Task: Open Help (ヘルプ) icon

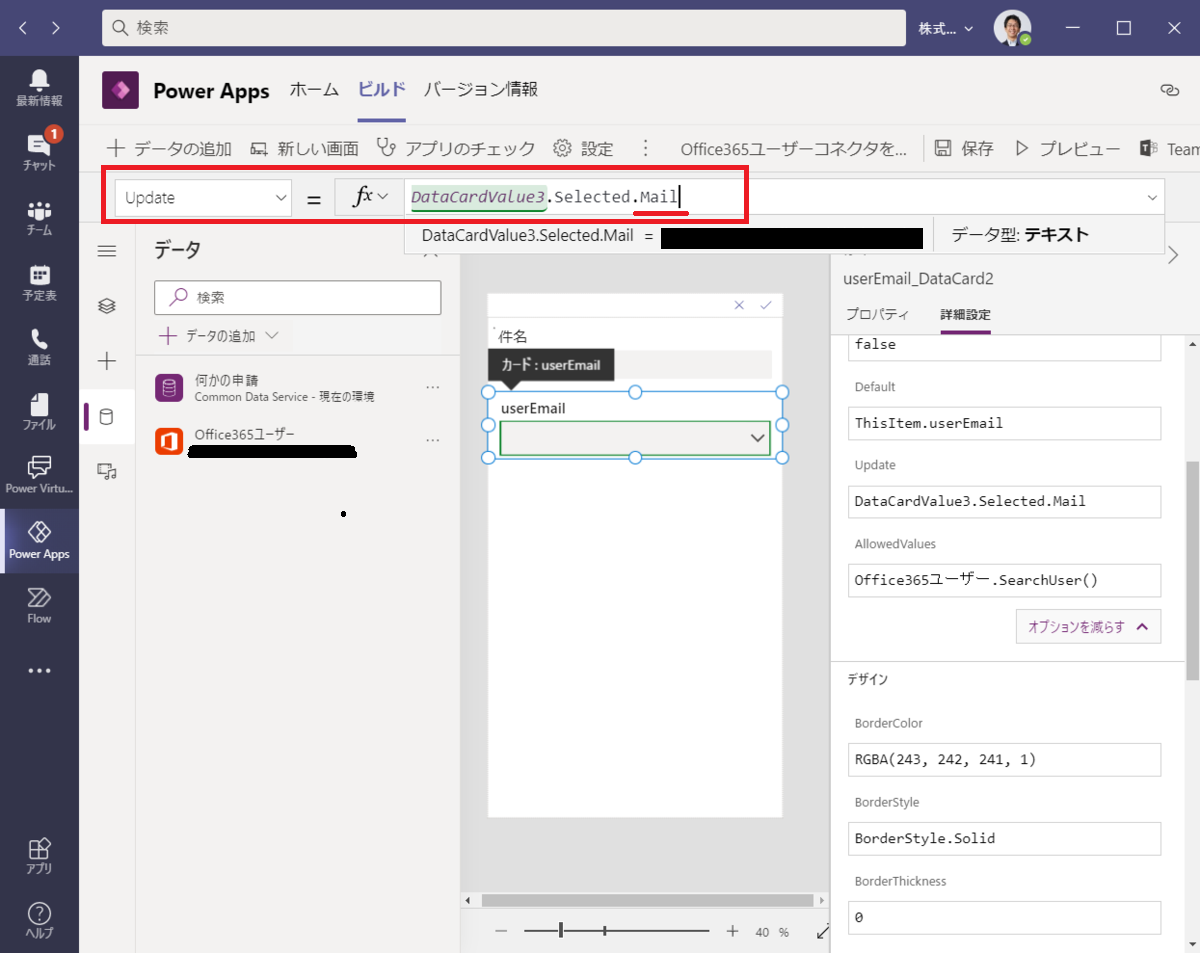Action: pyautogui.click(x=39, y=920)
